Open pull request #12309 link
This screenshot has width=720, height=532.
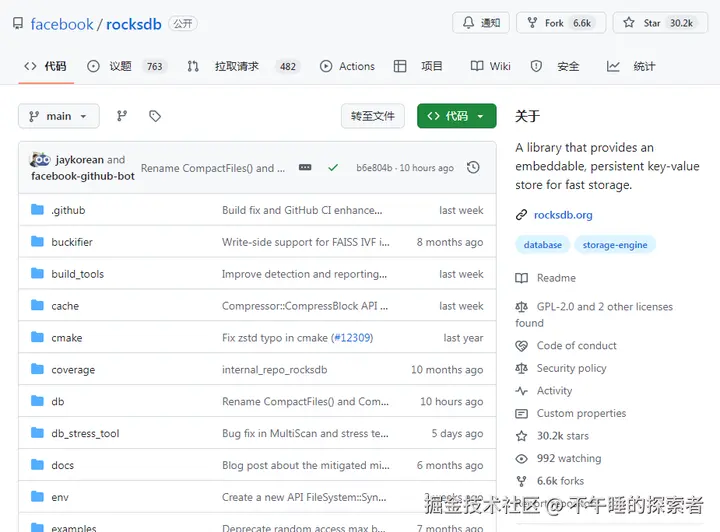click(352, 338)
